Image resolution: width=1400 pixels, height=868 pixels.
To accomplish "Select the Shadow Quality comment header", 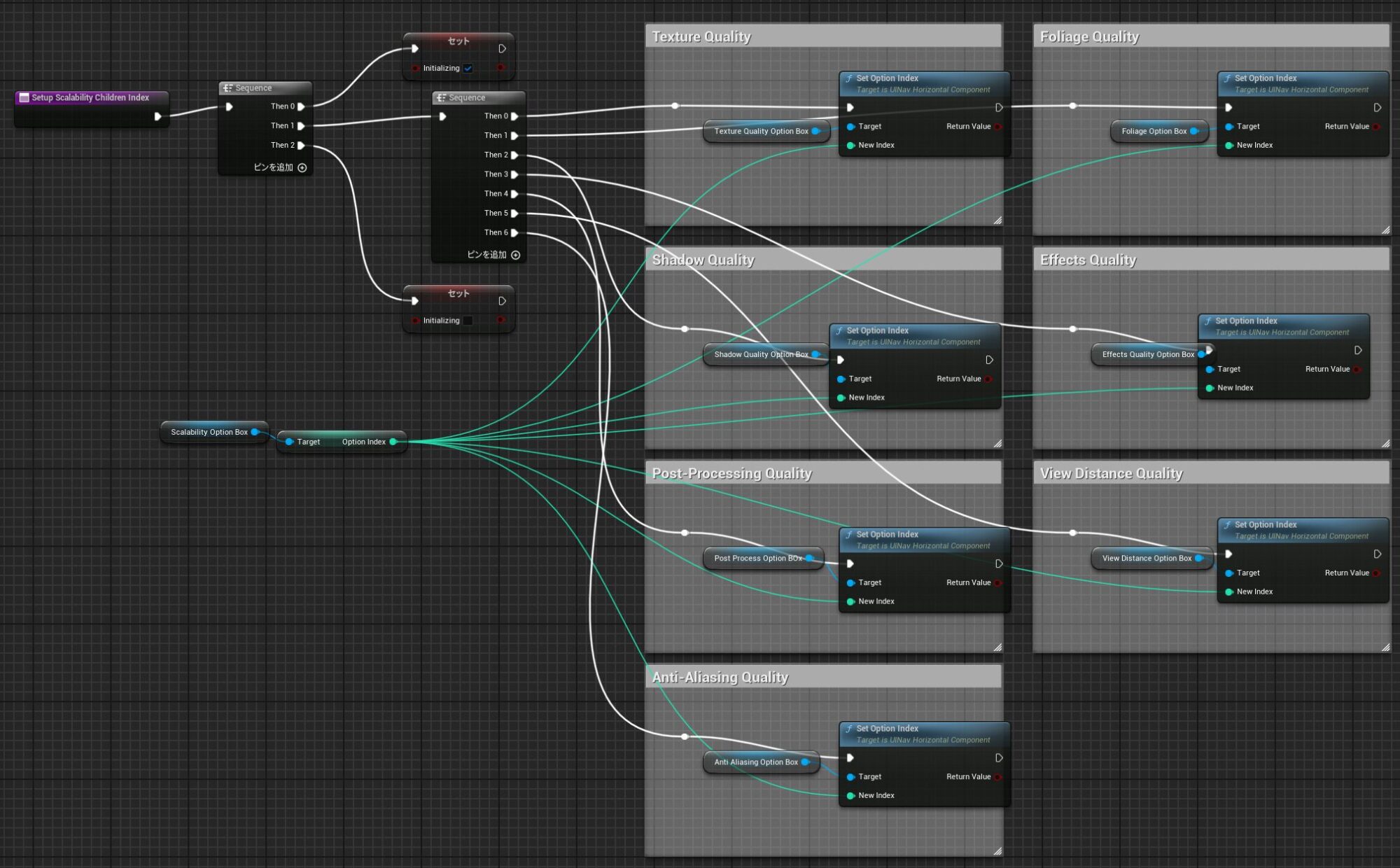I will [x=703, y=258].
